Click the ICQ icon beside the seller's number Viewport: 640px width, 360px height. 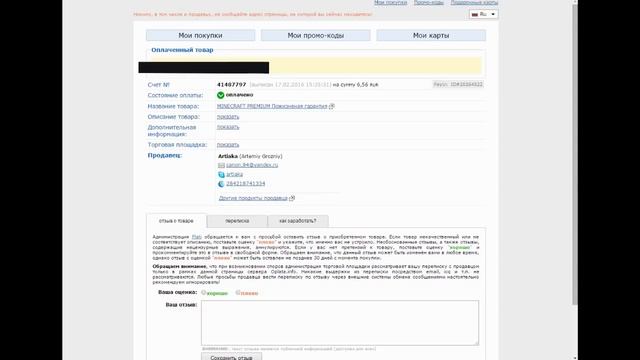click(221, 184)
